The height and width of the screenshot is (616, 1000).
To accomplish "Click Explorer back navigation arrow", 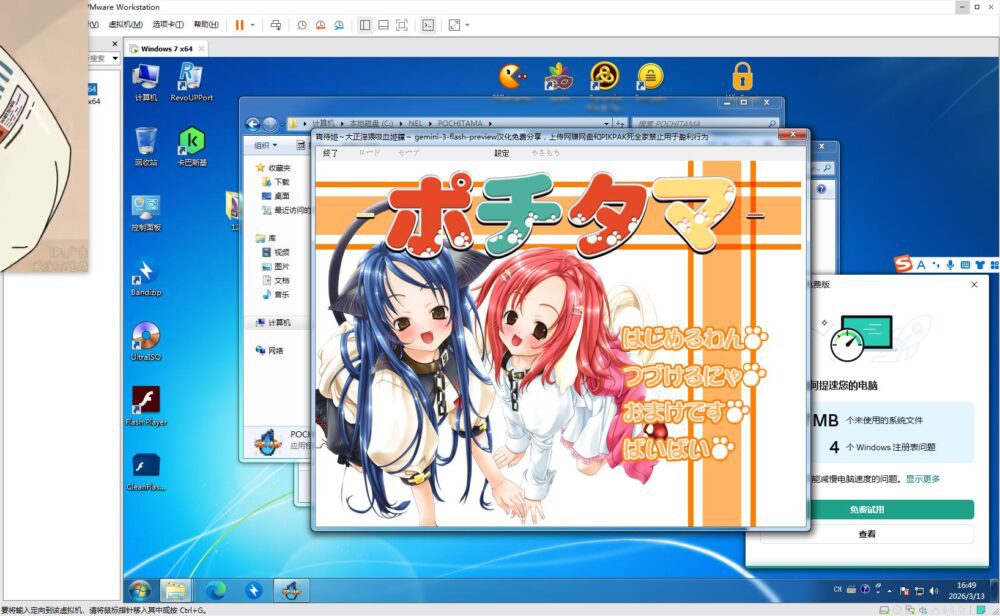I will point(253,124).
